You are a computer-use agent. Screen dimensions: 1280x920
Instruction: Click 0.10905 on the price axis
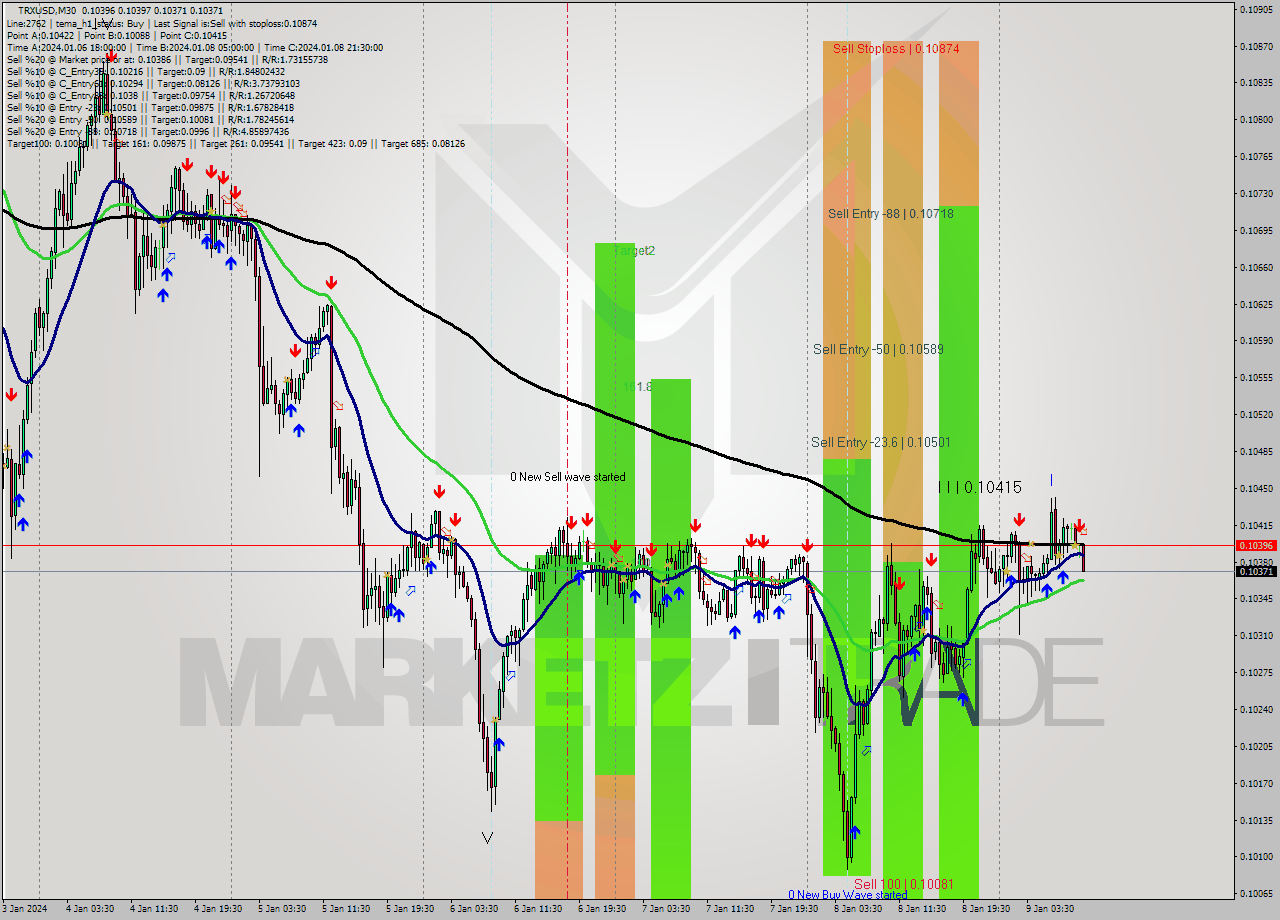point(1256,9)
